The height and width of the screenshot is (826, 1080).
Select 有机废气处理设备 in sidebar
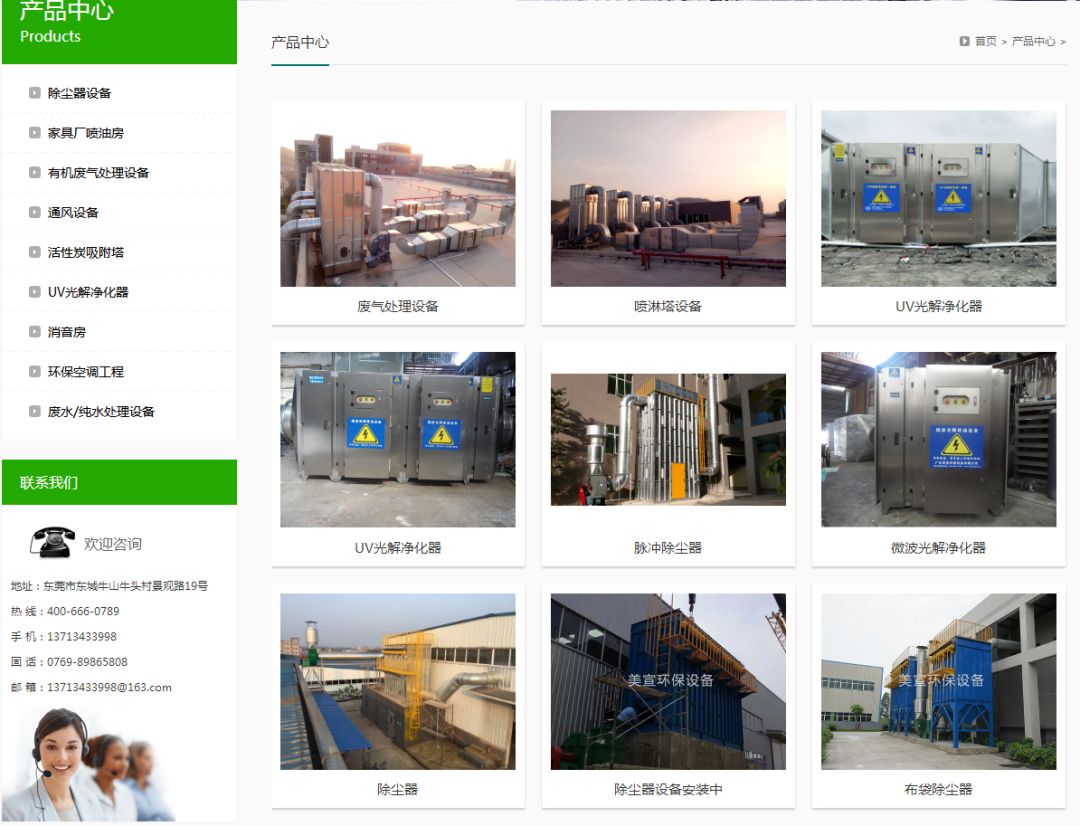[x=98, y=173]
